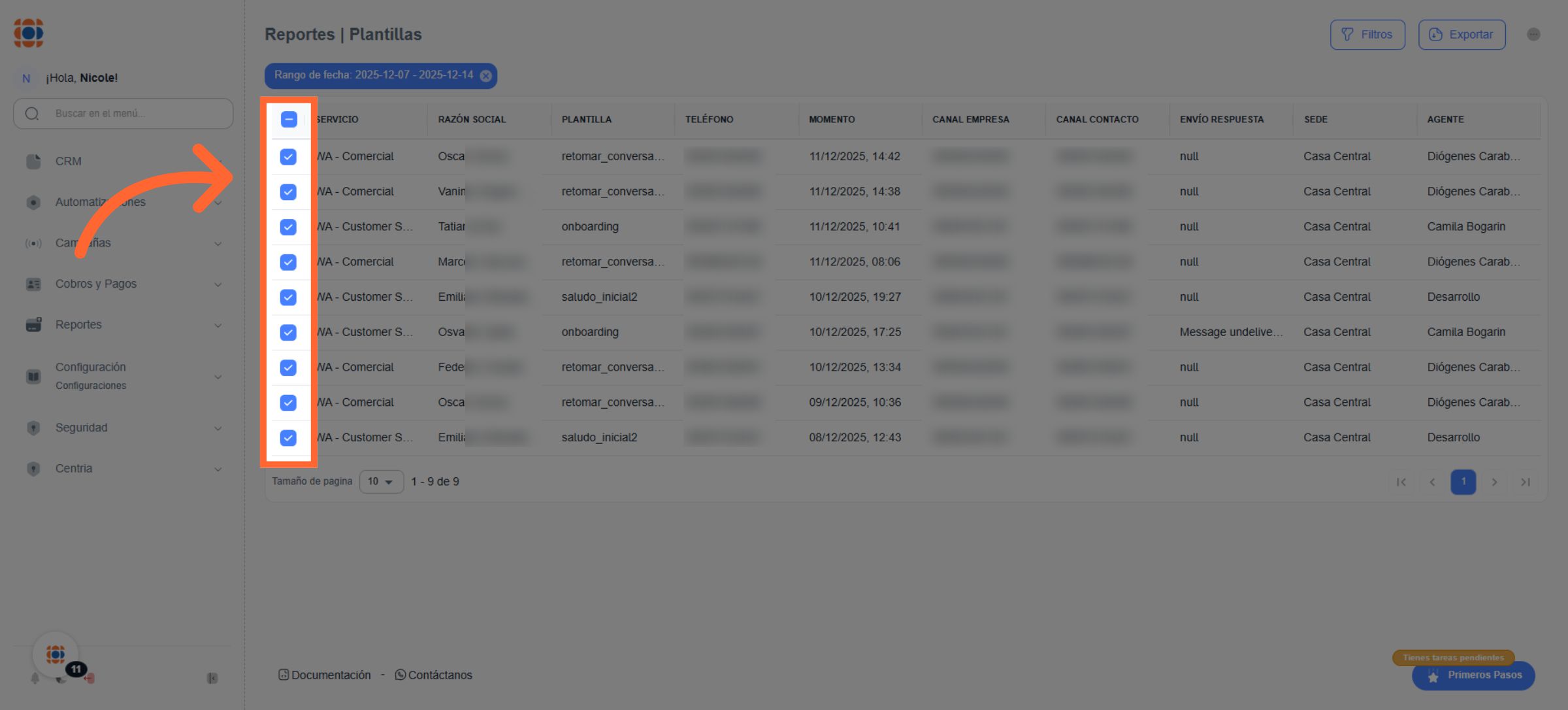This screenshot has height=710, width=1568.
Task: Open the page size dropdown
Action: point(381,482)
